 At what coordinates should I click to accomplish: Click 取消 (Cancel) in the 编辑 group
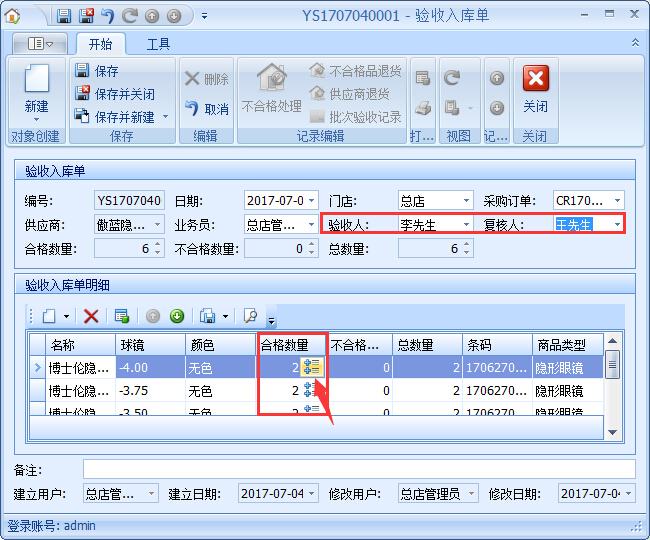click(x=207, y=108)
